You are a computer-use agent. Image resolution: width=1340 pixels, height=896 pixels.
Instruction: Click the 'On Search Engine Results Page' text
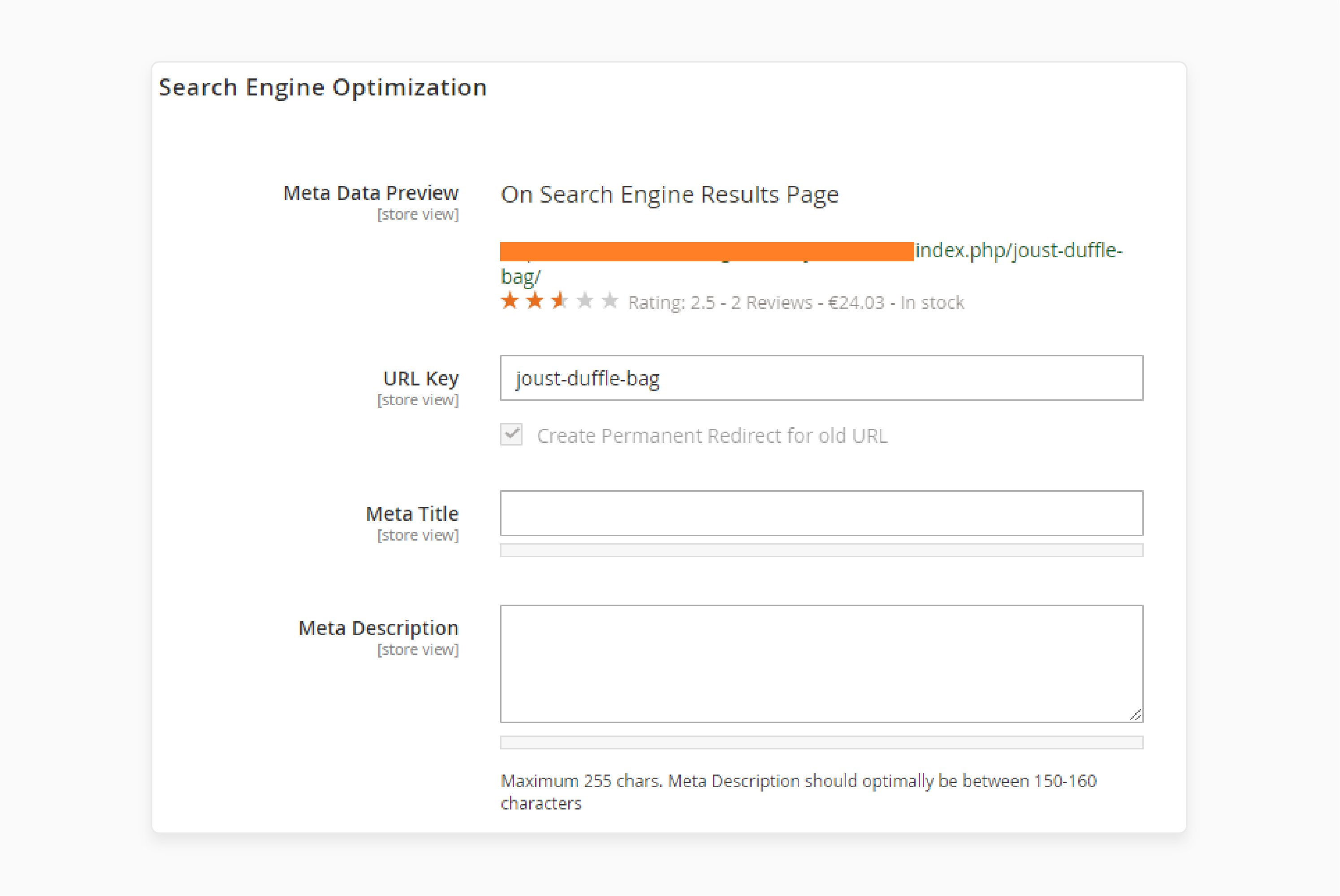[x=670, y=195]
